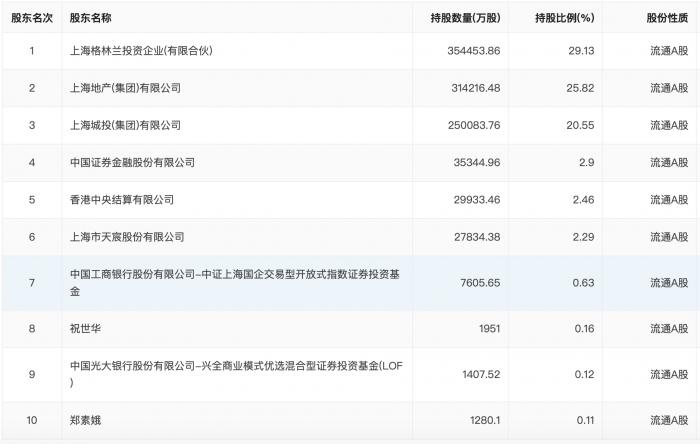Screen dimensions: 700x444
Task: Click percentage value 0.12
Action: coord(584,374)
